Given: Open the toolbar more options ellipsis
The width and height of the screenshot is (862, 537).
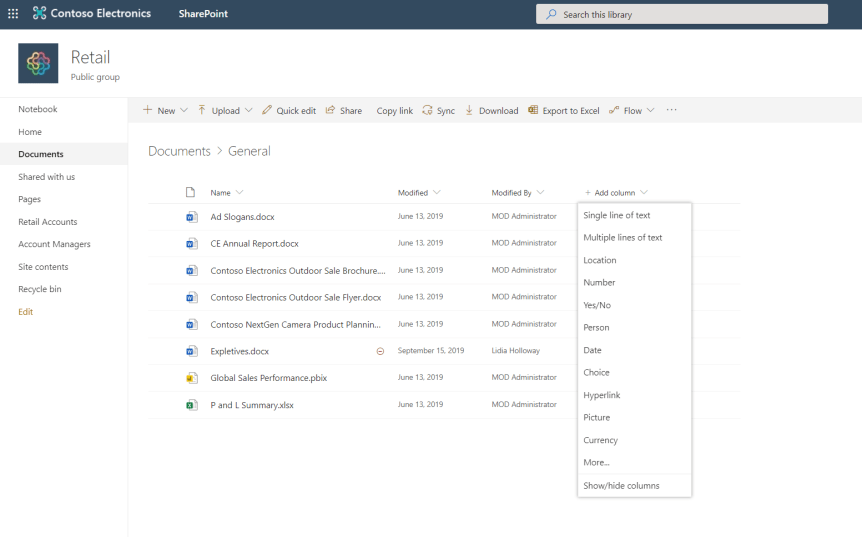Looking at the screenshot, I should tap(671, 110).
